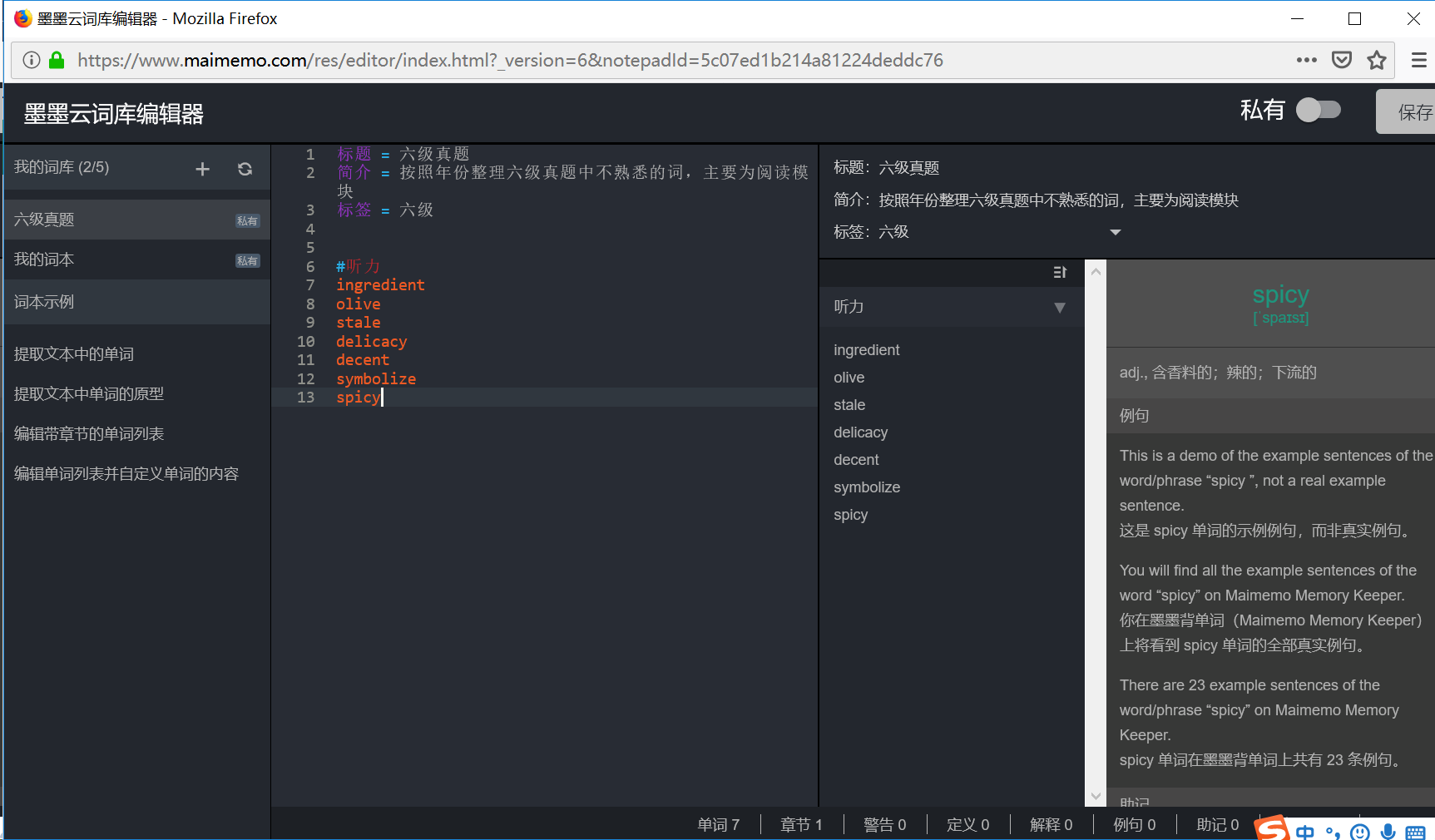Select delicacy in the preview word list

coord(861,432)
